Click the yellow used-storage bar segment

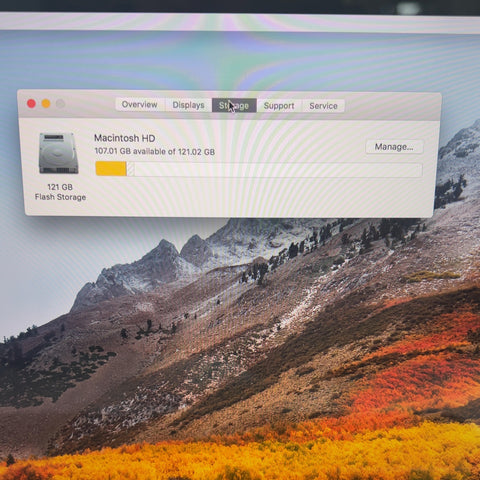tap(111, 169)
